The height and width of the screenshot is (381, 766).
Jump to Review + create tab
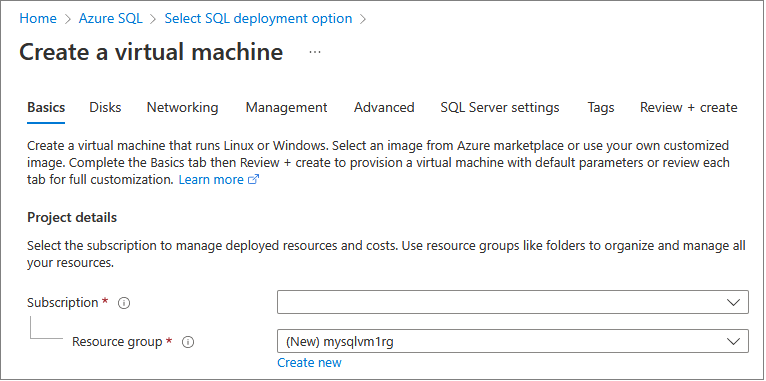688,107
